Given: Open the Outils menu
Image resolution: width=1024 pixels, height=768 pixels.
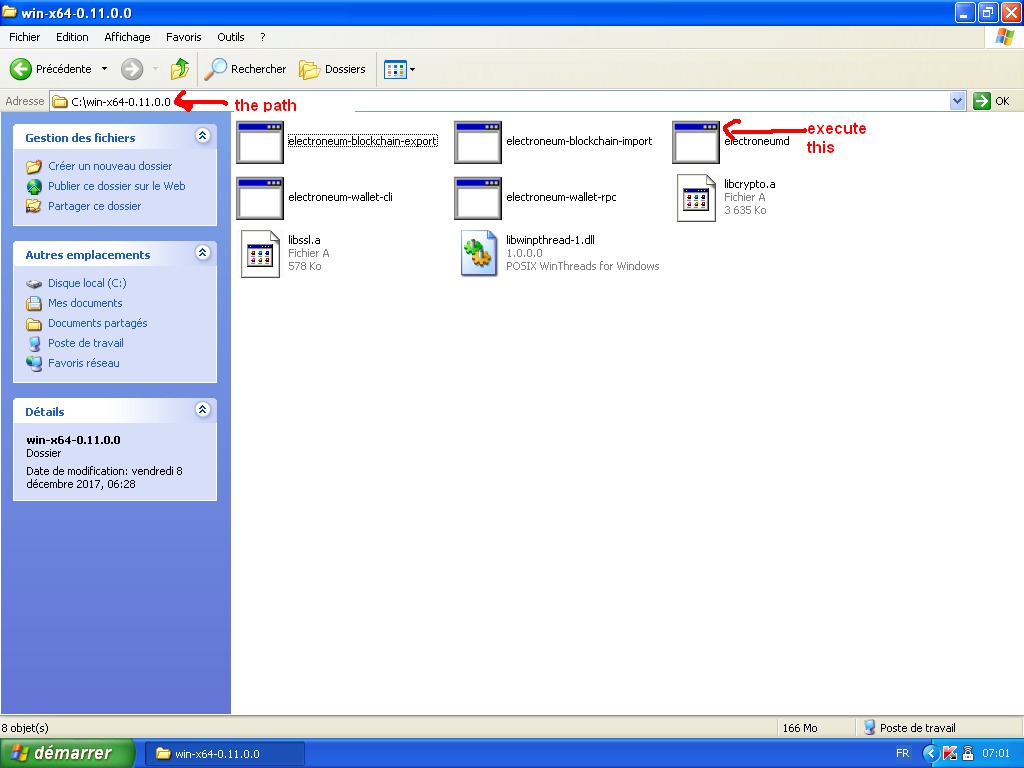Looking at the screenshot, I should (231, 37).
